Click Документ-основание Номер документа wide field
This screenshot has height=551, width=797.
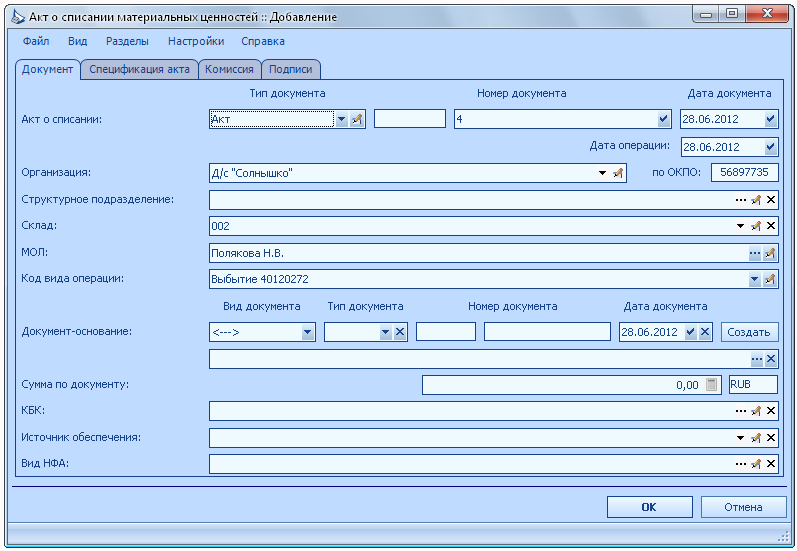(547, 332)
